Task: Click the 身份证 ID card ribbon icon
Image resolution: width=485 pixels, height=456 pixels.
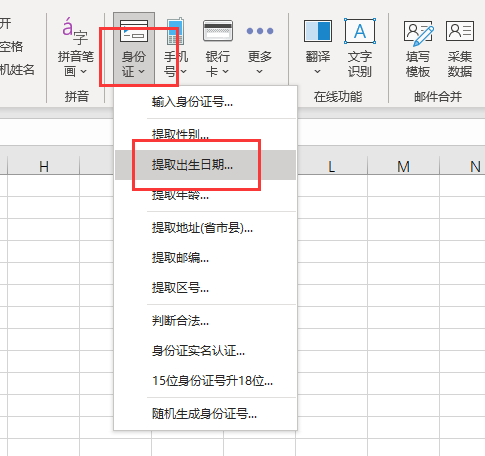Action: coord(134,31)
